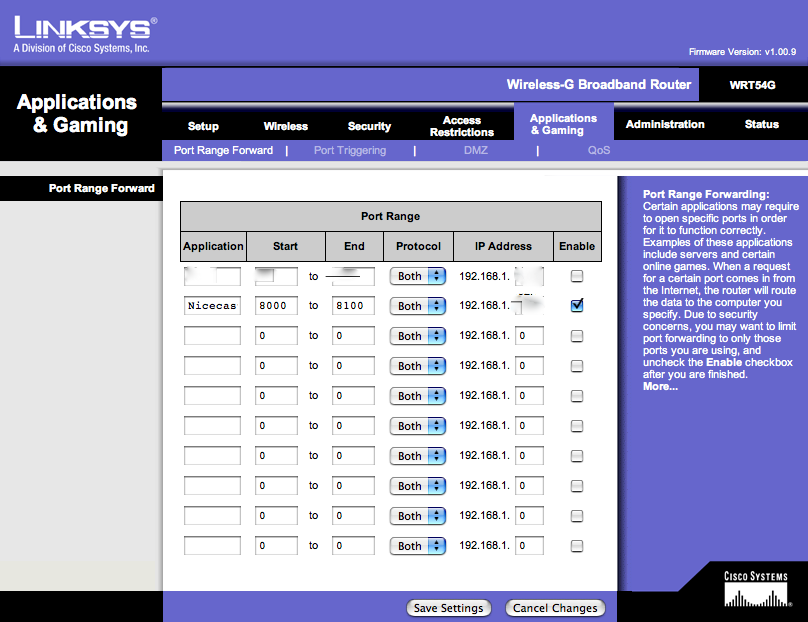Click the start port field showing 8000
Viewport: 808px width, 622px height.
click(x=276, y=306)
